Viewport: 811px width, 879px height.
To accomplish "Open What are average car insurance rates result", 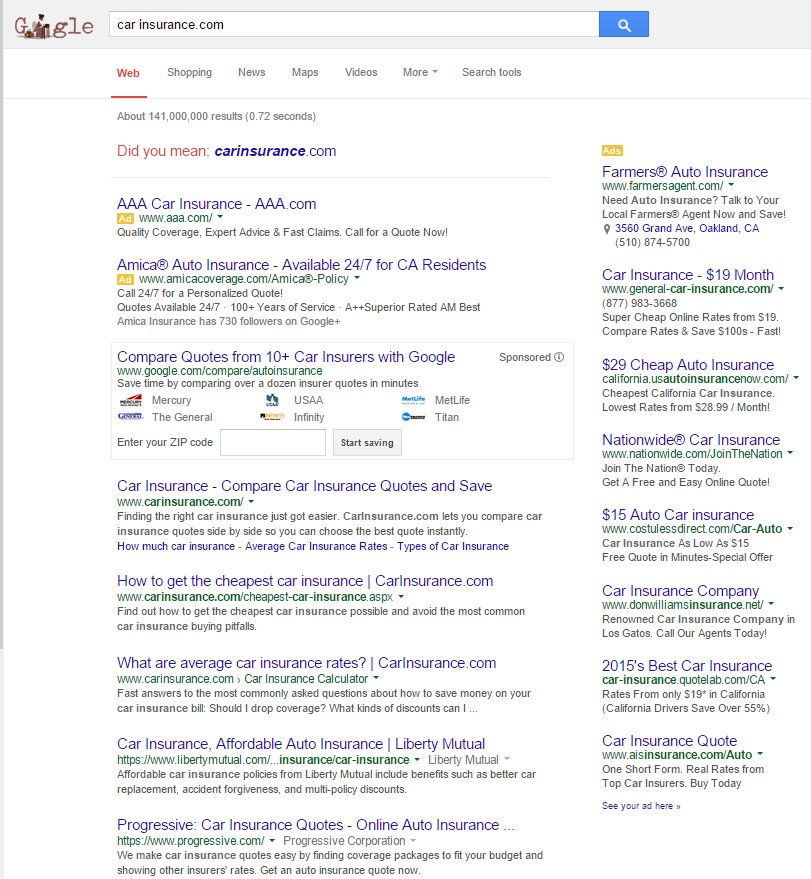I will pos(307,663).
